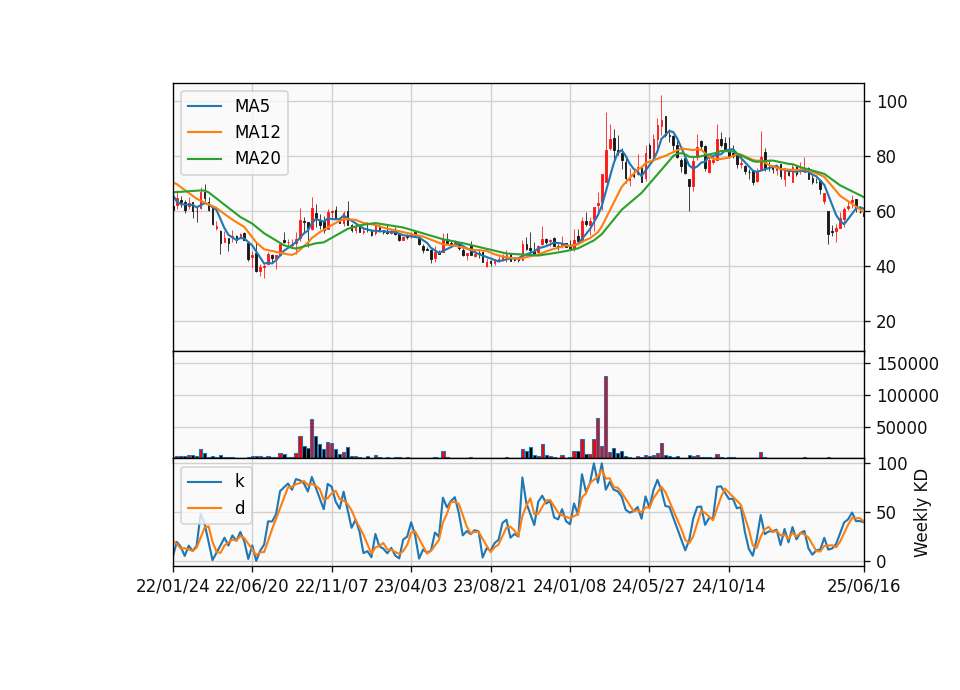The image size is (960, 690).
Task: Click the 25/06/16 date tick label
Action: (x=864, y=586)
